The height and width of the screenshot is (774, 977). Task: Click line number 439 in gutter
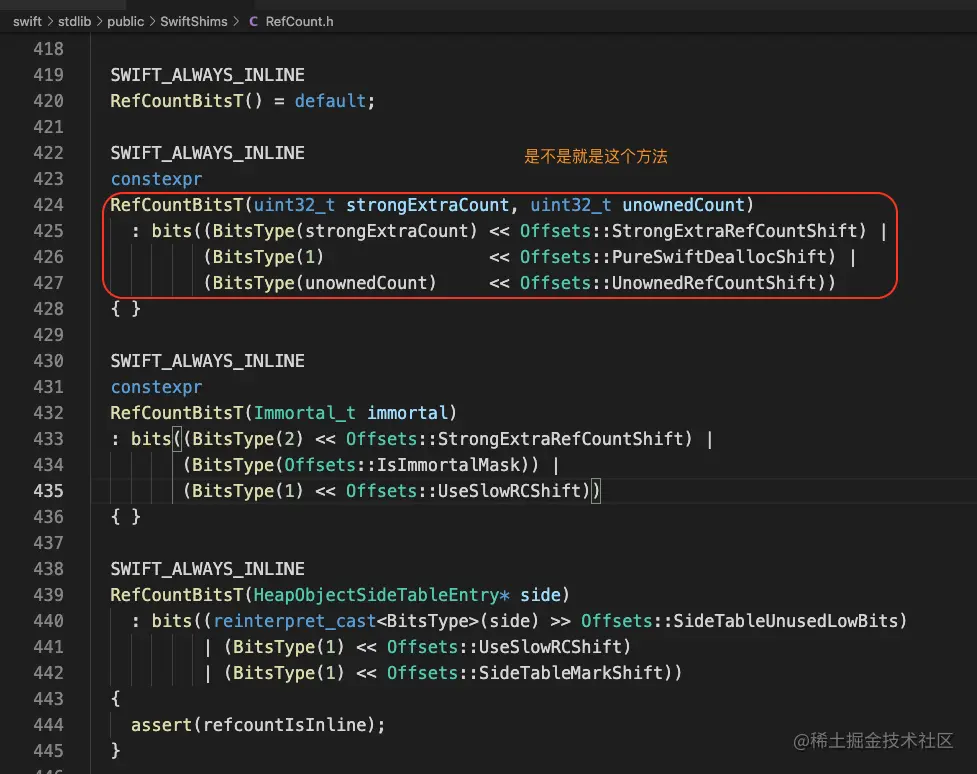pos(48,595)
